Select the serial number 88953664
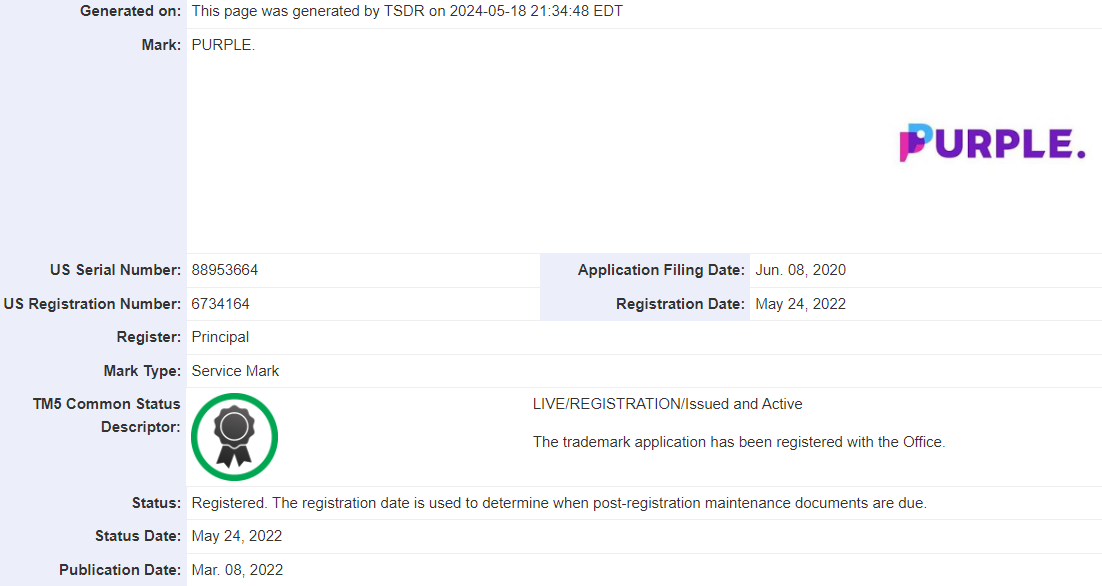This screenshot has height=586, width=1102. pos(225,270)
